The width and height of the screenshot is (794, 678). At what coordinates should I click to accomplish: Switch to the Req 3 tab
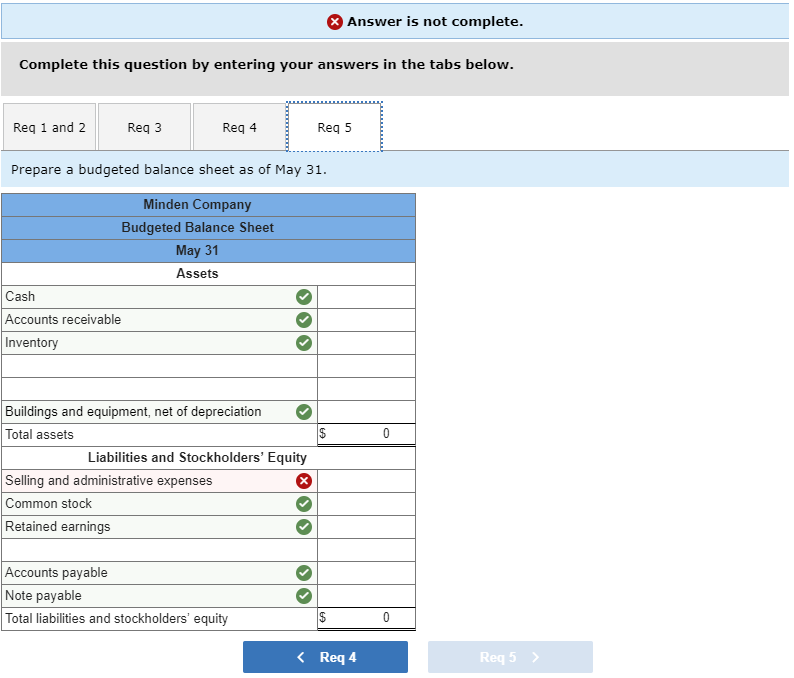click(x=144, y=127)
